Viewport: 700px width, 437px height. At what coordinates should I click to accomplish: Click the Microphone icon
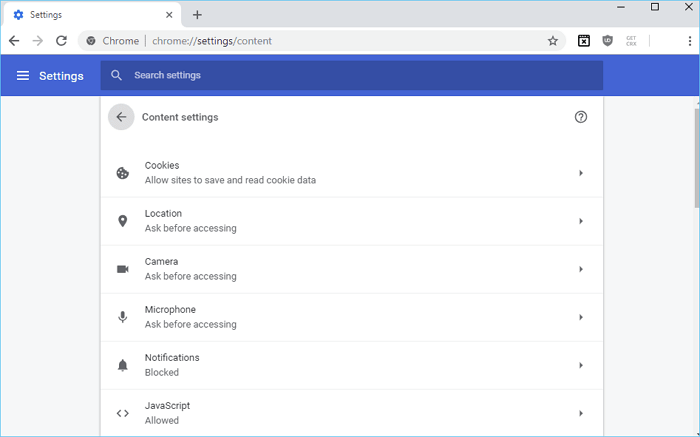pyautogui.click(x=122, y=317)
